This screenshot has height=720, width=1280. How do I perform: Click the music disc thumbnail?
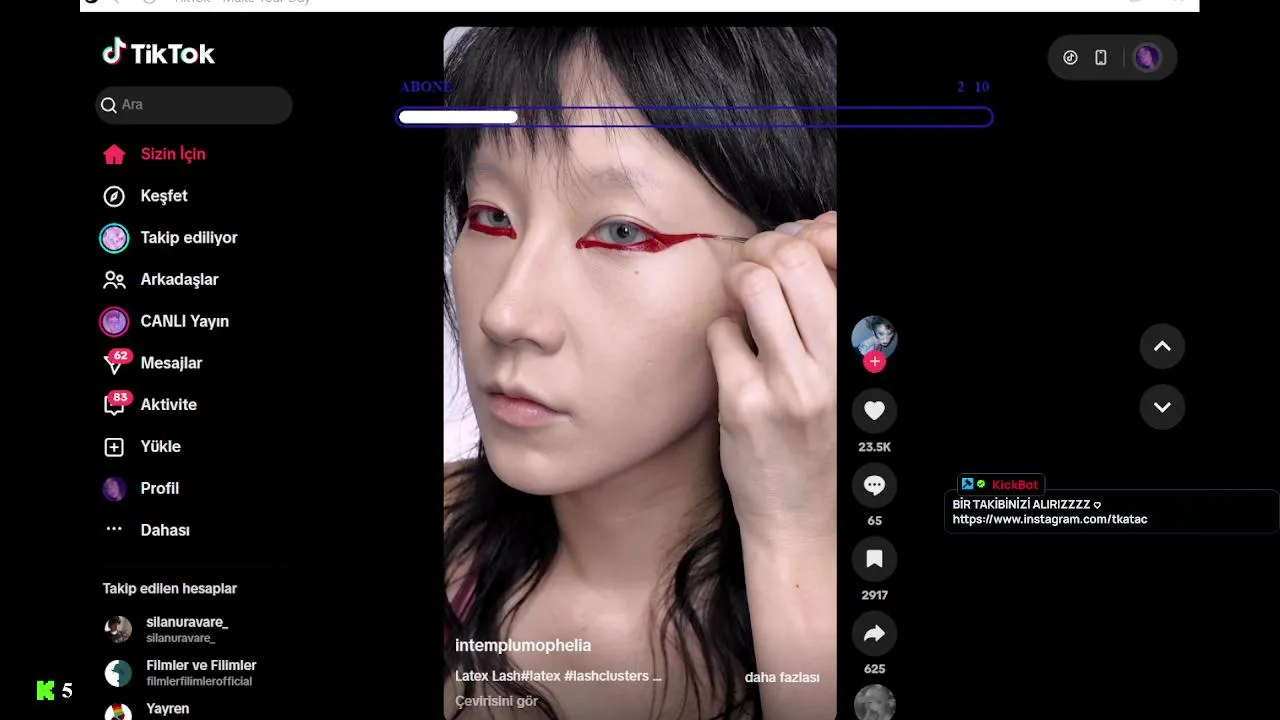coord(874,702)
